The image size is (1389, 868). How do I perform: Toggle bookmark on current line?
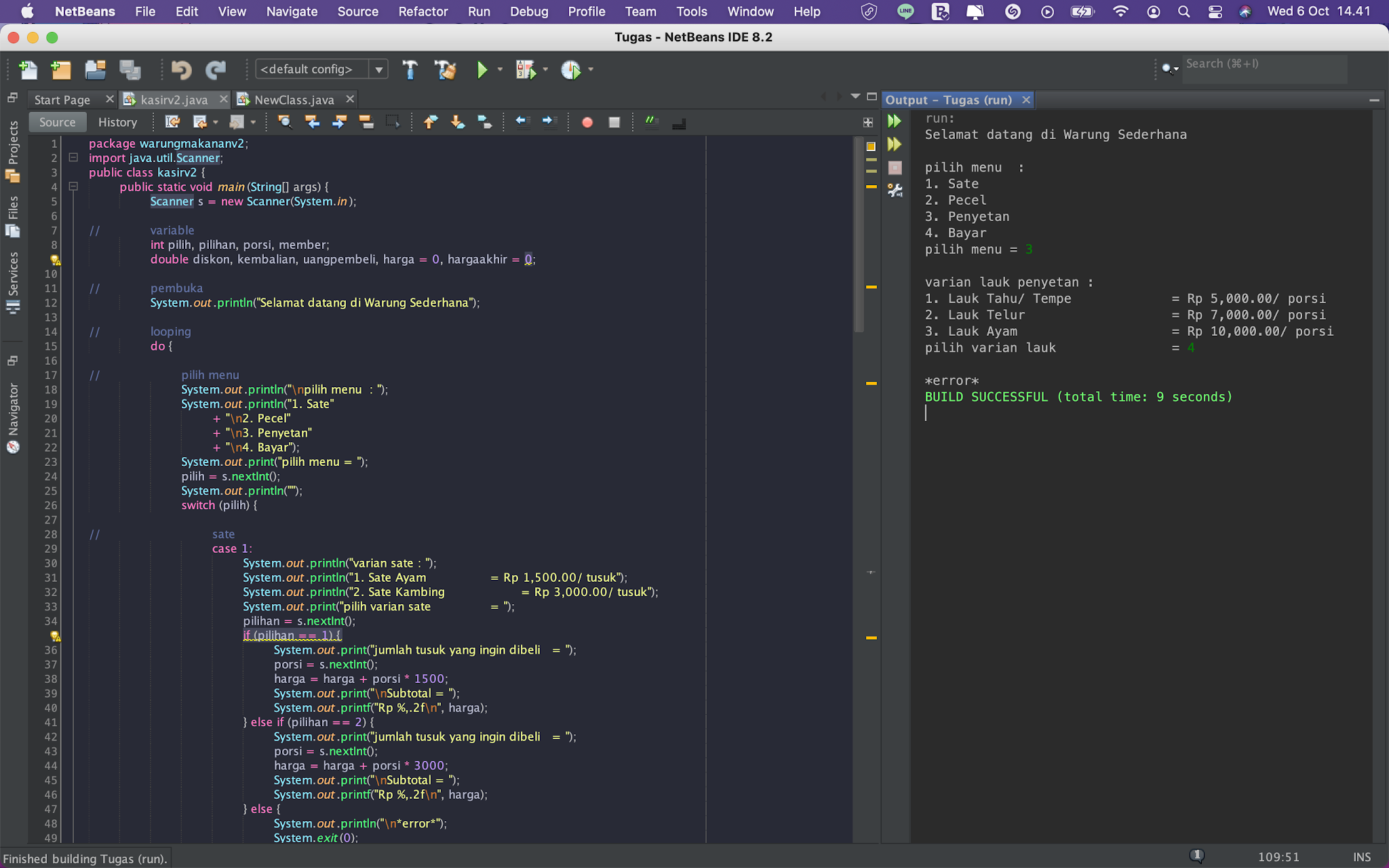[484, 122]
